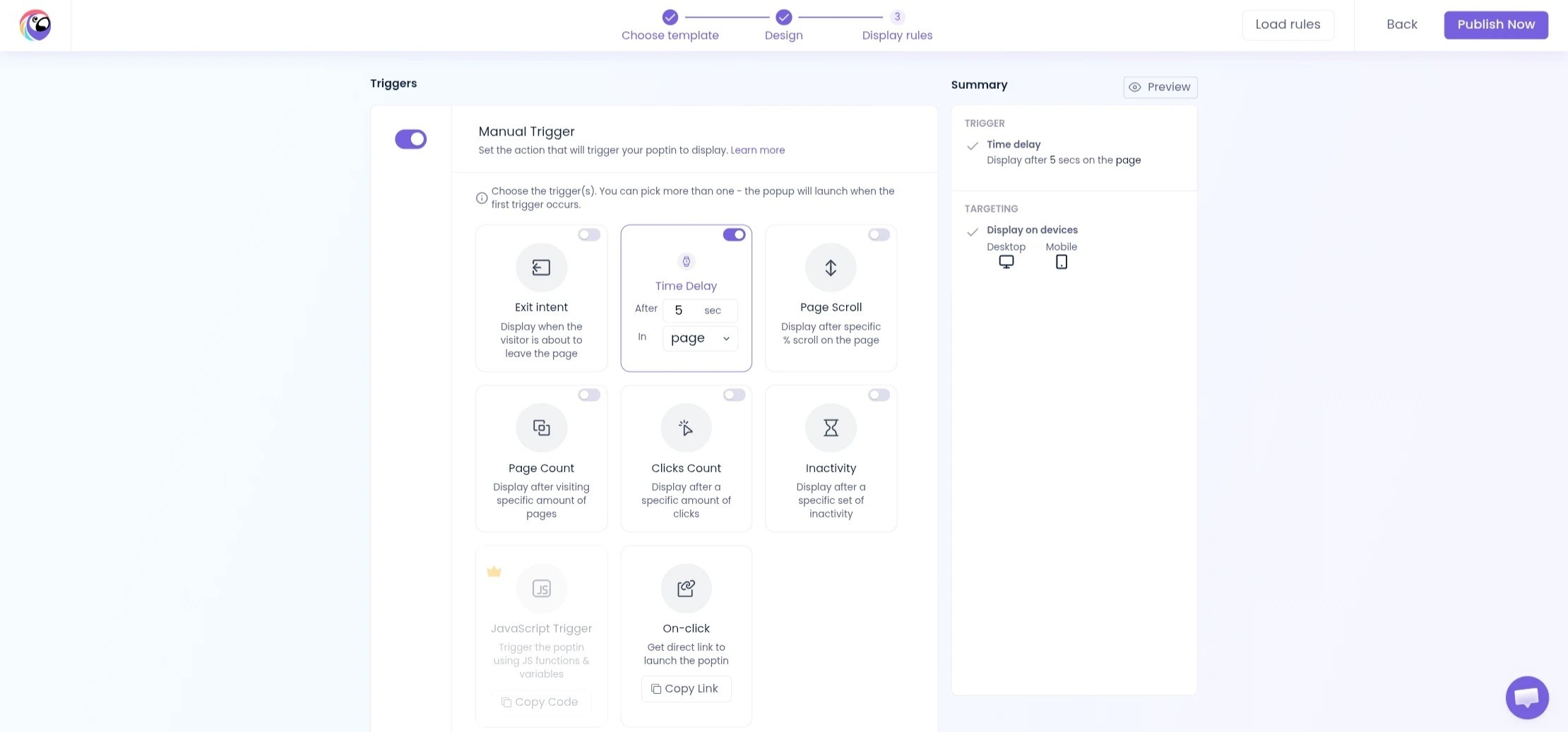Click the seconds input field showing 5

tap(700, 311)
